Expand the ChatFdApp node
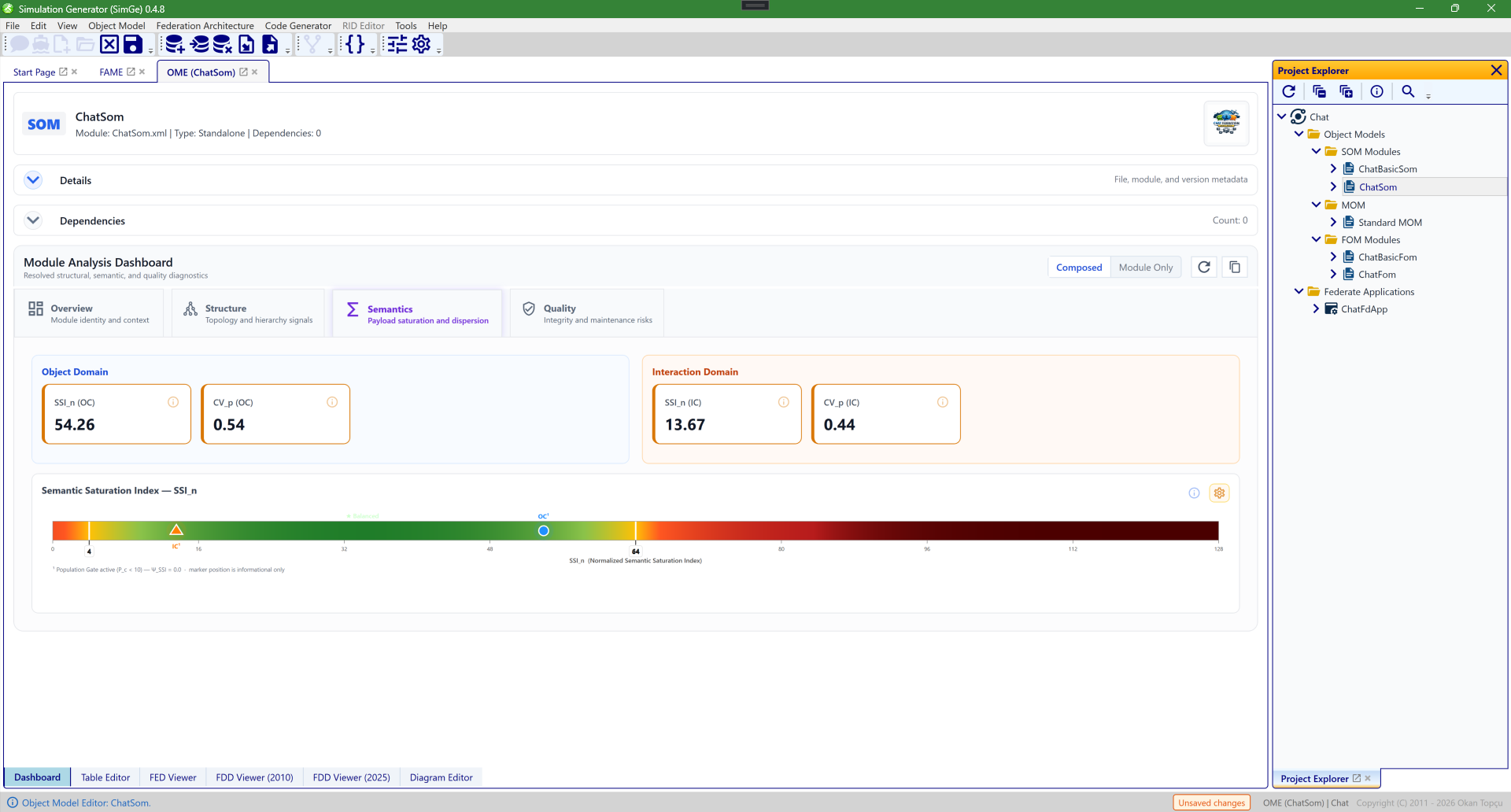Viewport: 1511px width, 812px height. pyautogui.click(x=1316, y=308)
